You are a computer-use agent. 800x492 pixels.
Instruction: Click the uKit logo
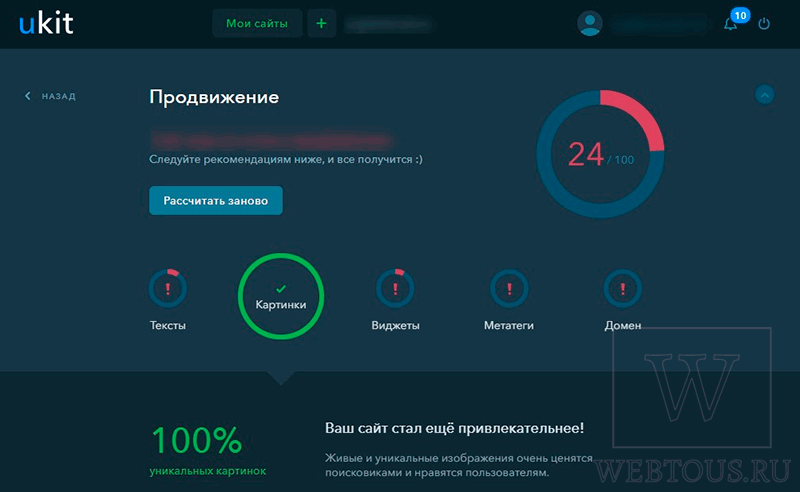[46, 23]
